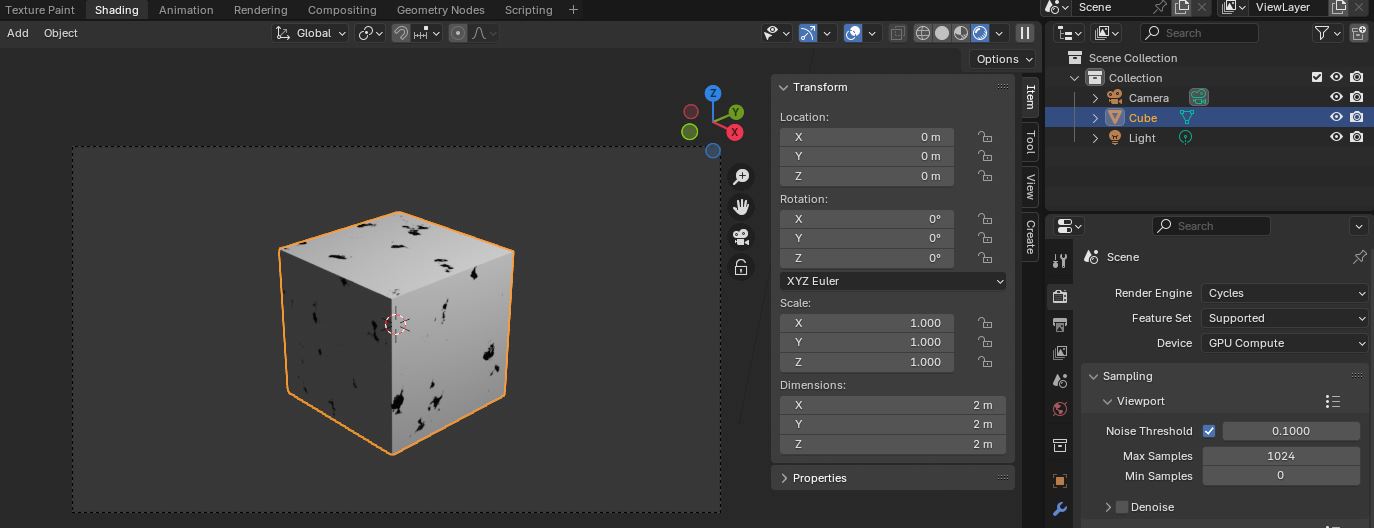Click the Options button in viewport
This screenshot has width=1374, height=528.
(x=1003, y=59)
